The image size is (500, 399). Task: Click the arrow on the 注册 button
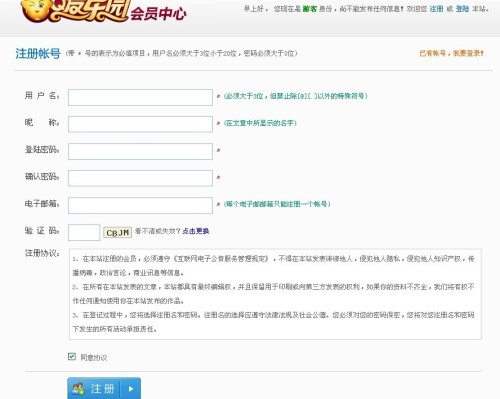(131, 389)
